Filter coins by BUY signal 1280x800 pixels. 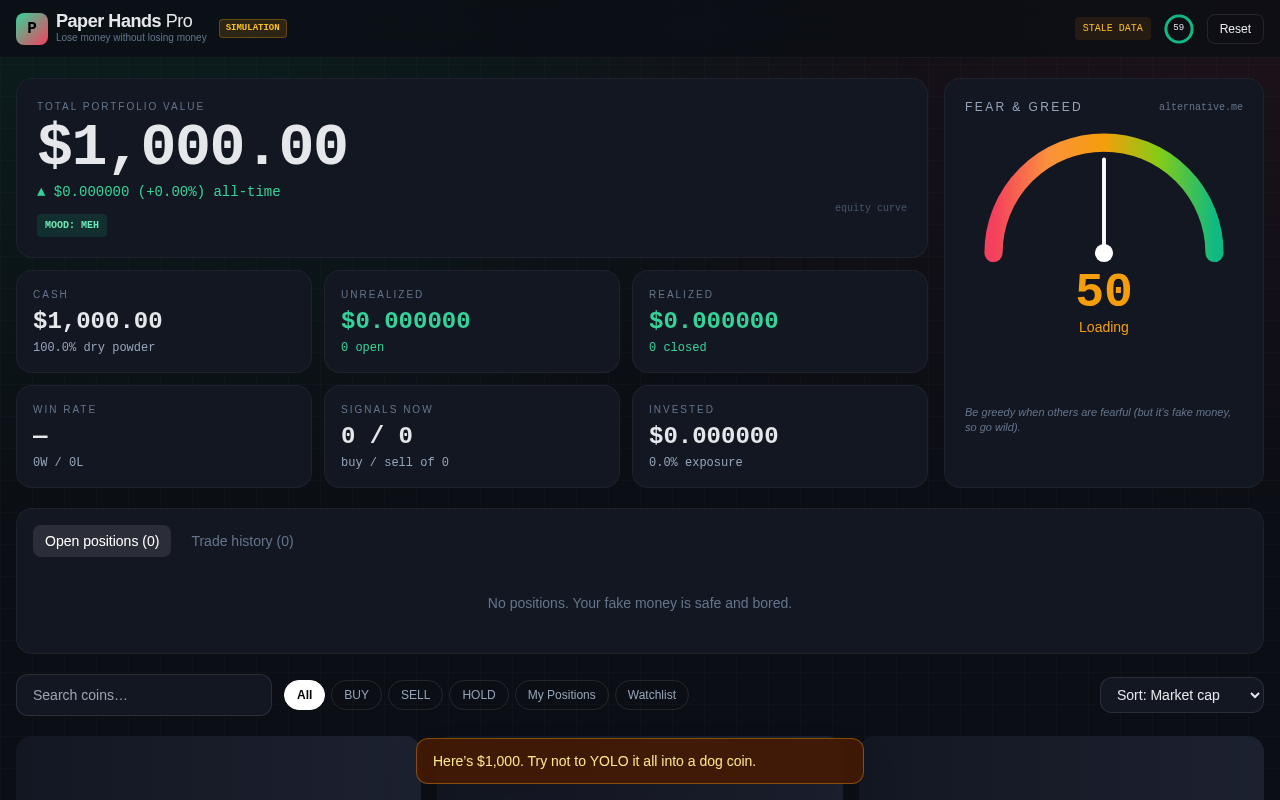click(x=356, y=695)
